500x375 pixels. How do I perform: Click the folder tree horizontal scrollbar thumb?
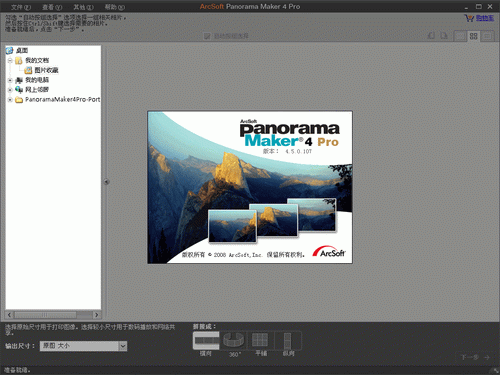click(45, 315)
